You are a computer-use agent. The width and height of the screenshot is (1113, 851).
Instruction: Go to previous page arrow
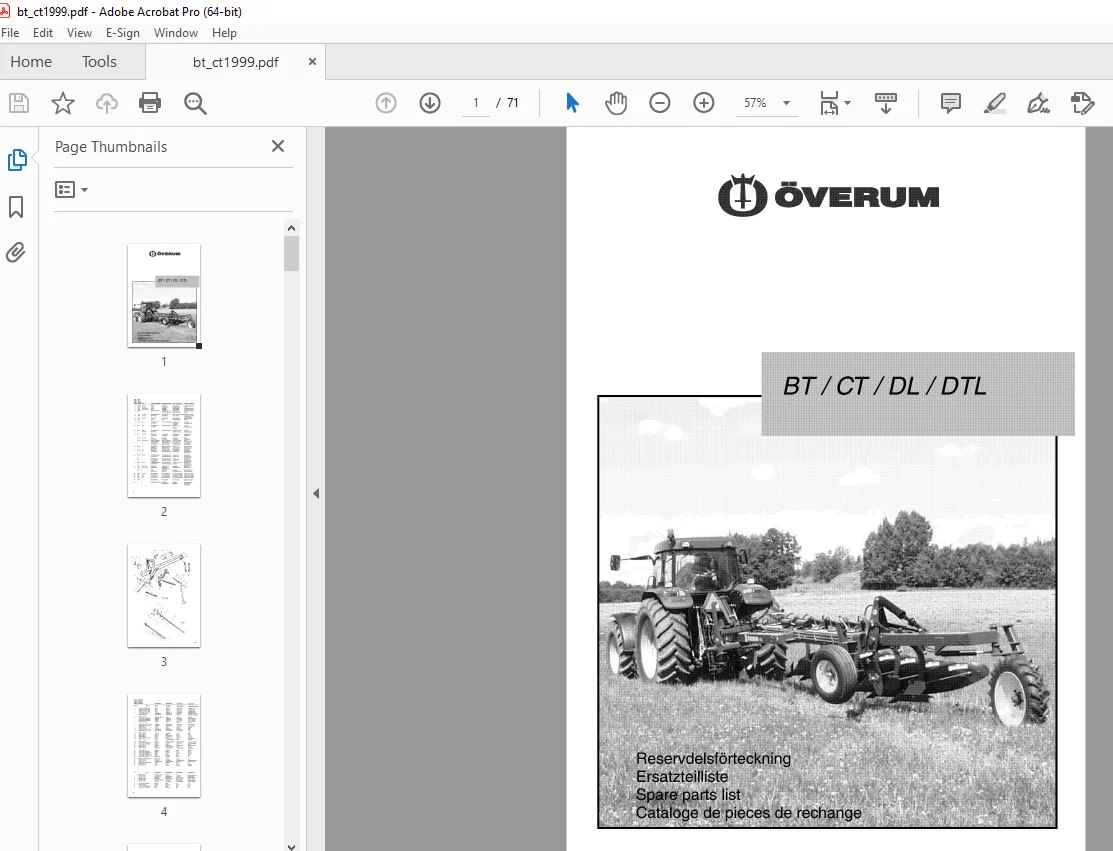(x=385, y=103)
